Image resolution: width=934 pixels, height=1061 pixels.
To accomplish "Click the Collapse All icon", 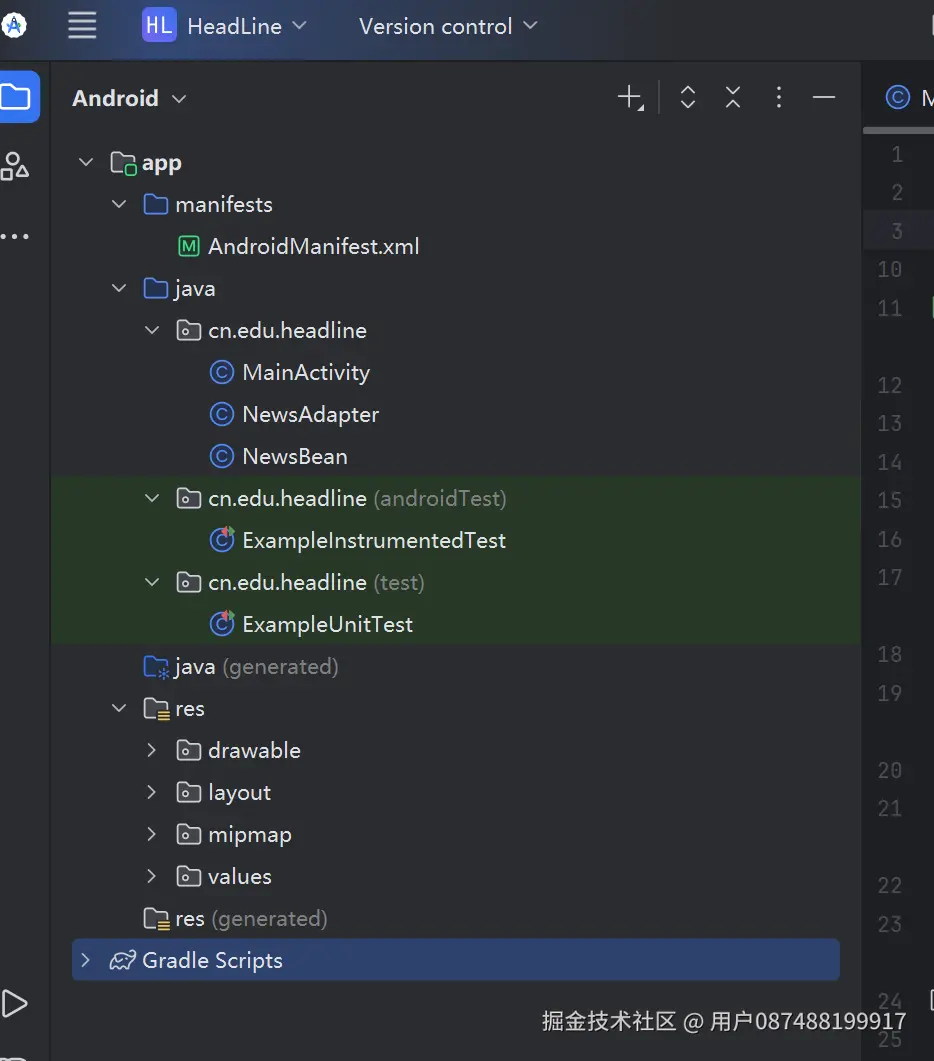I will click(x=733, y=97).
